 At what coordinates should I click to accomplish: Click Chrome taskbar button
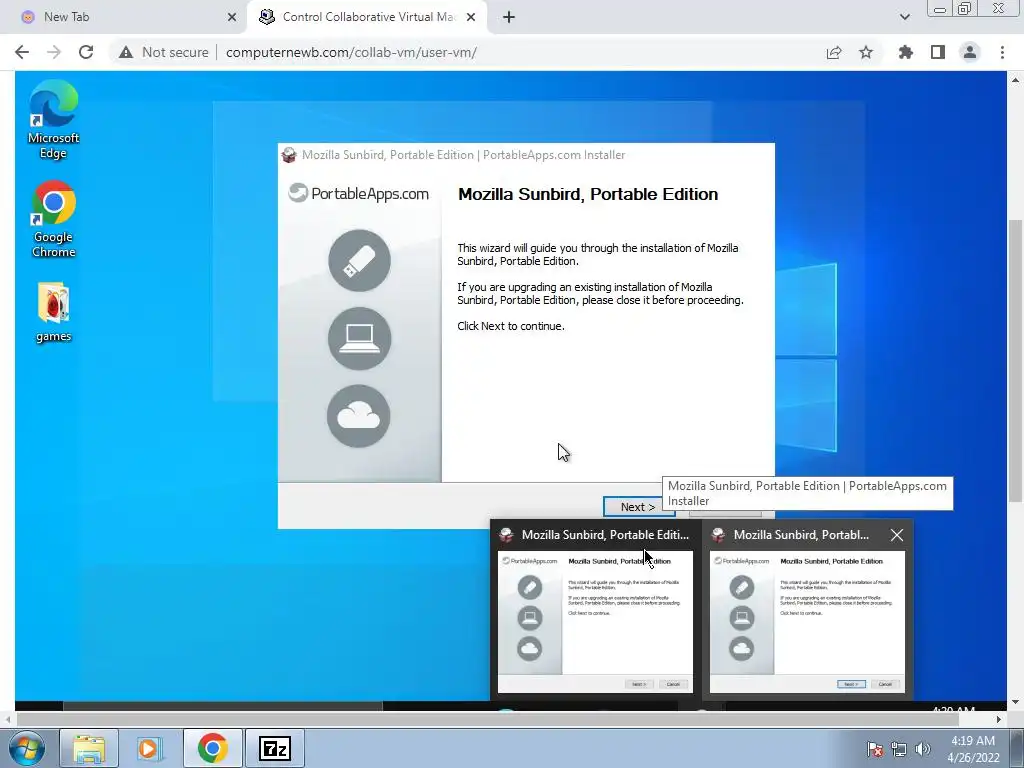212,748
